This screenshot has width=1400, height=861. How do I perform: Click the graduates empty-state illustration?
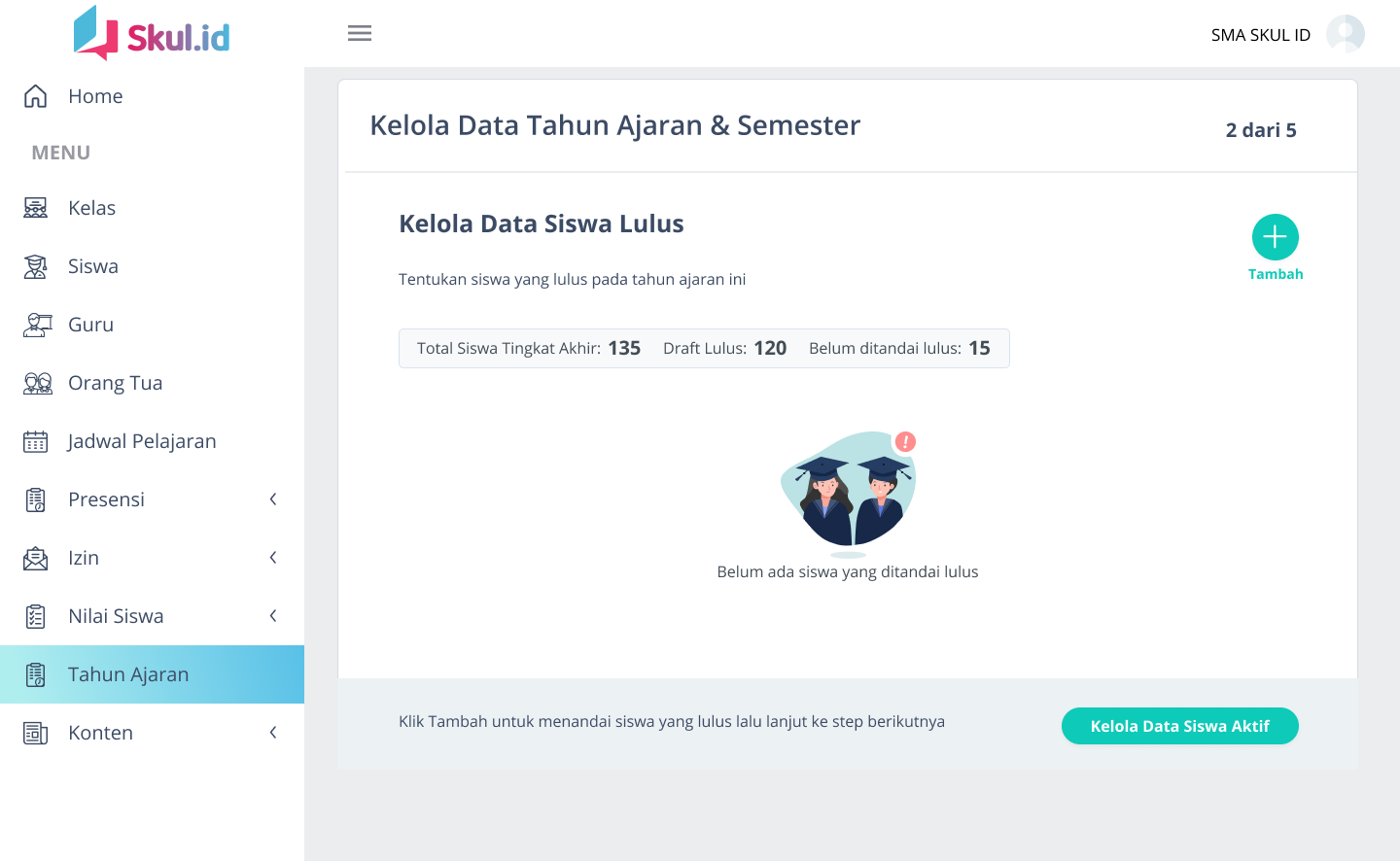[x=849, y=491]
